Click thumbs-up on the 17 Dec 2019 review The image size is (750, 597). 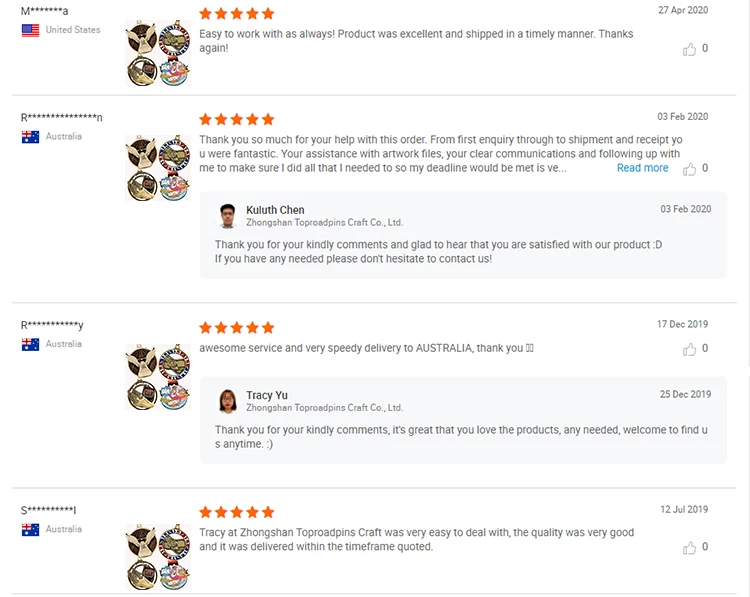(689, 349)
